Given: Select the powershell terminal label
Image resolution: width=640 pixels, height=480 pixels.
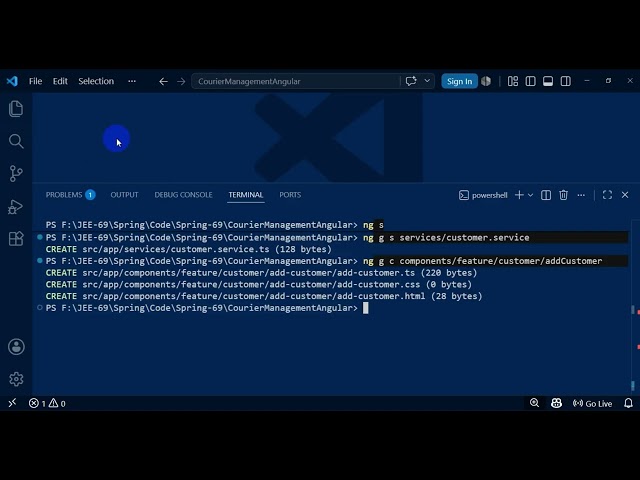Looking at the screenshot, I should tap(483, 195).
